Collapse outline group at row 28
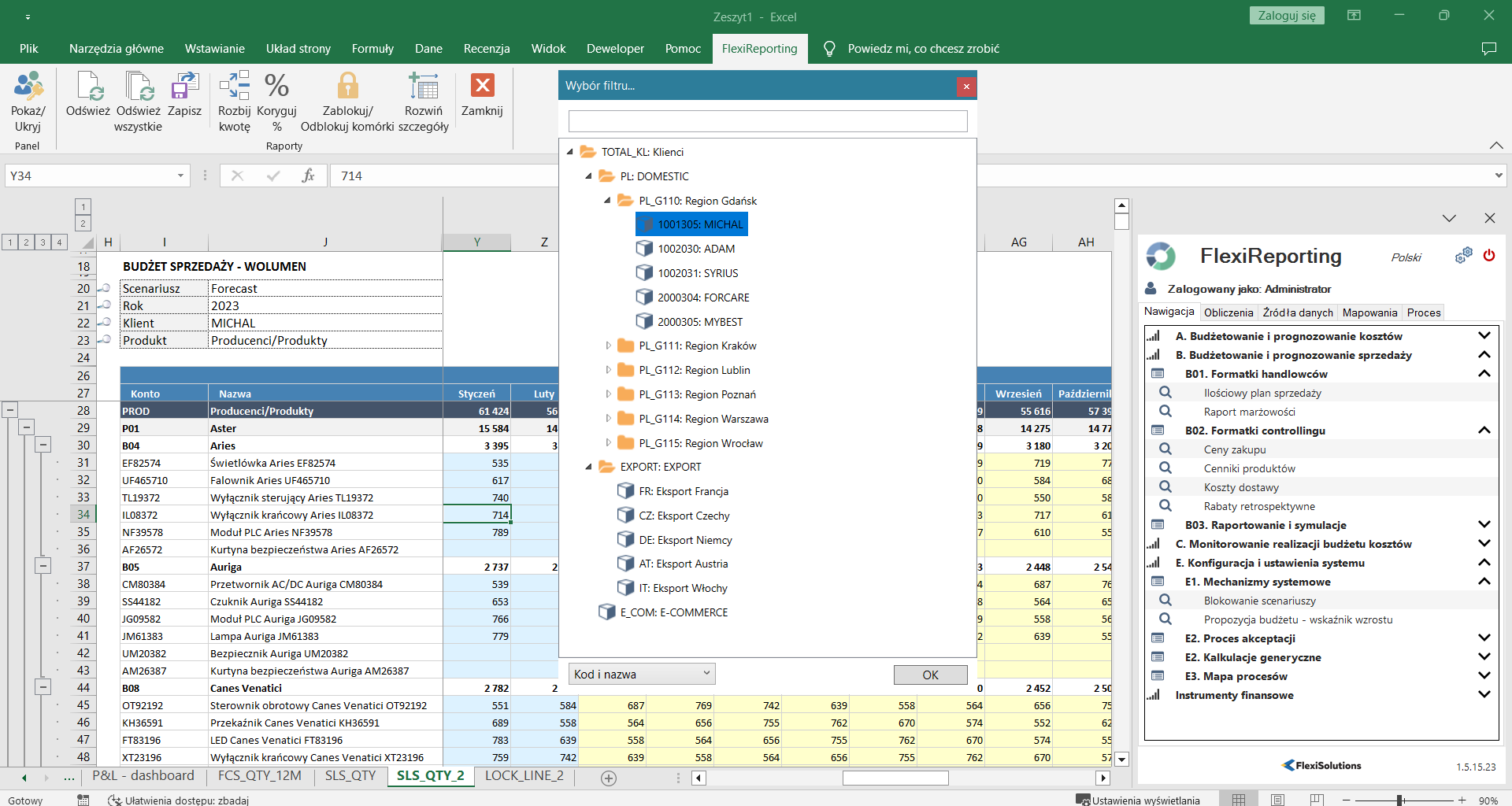The width and height of the screenshot is (1512, 806). point(9,410)
